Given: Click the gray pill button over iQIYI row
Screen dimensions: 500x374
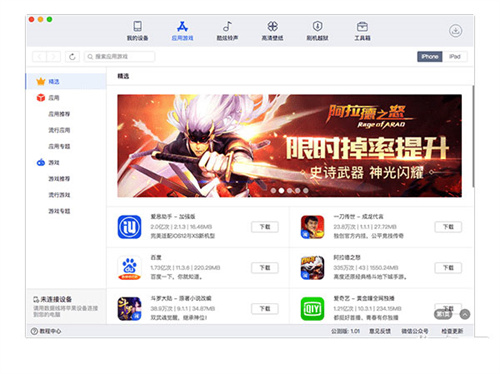Looking at the screenshot, I should click(443, 314).
